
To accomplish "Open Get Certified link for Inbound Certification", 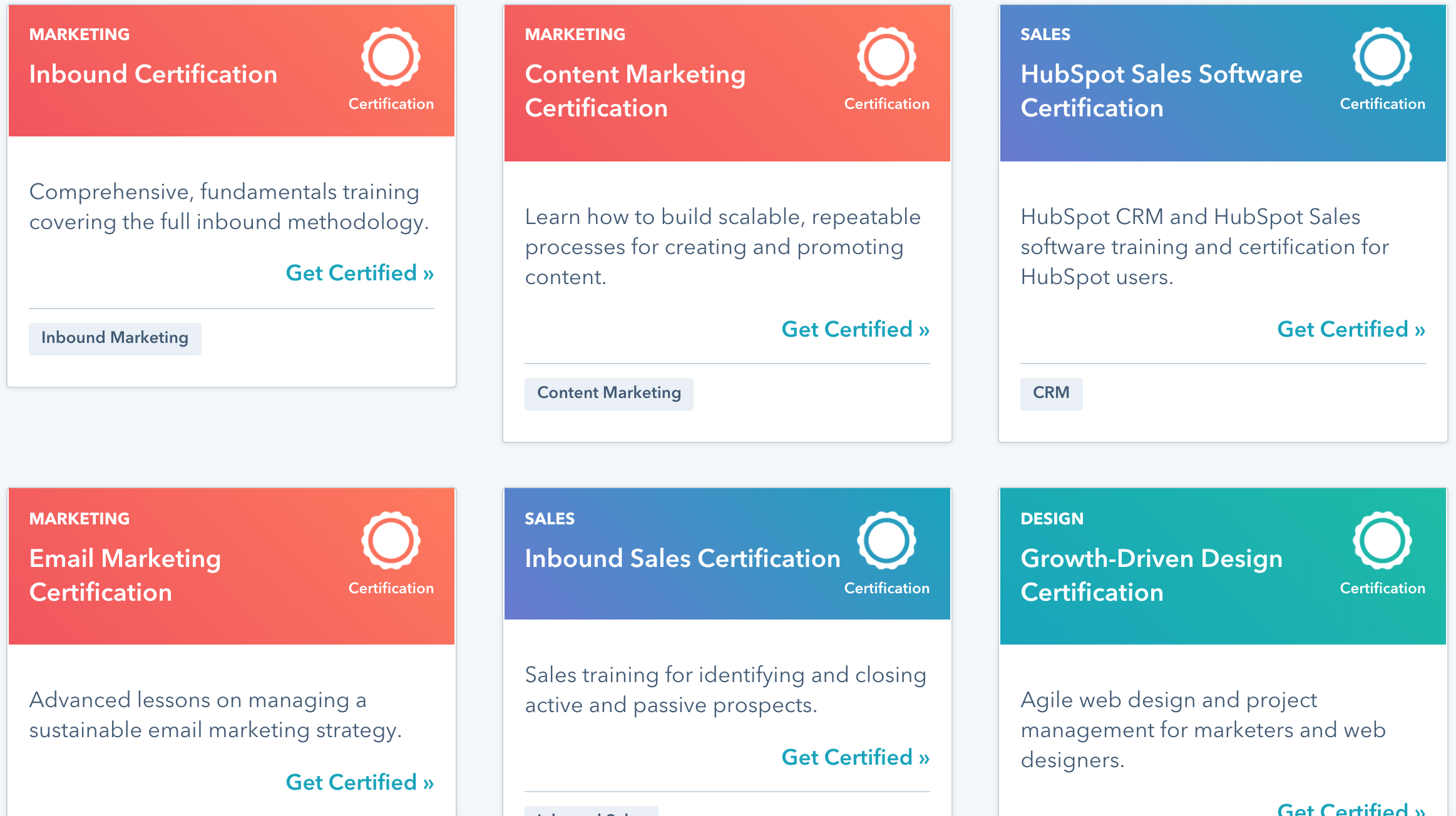I will tap(360, 273).
